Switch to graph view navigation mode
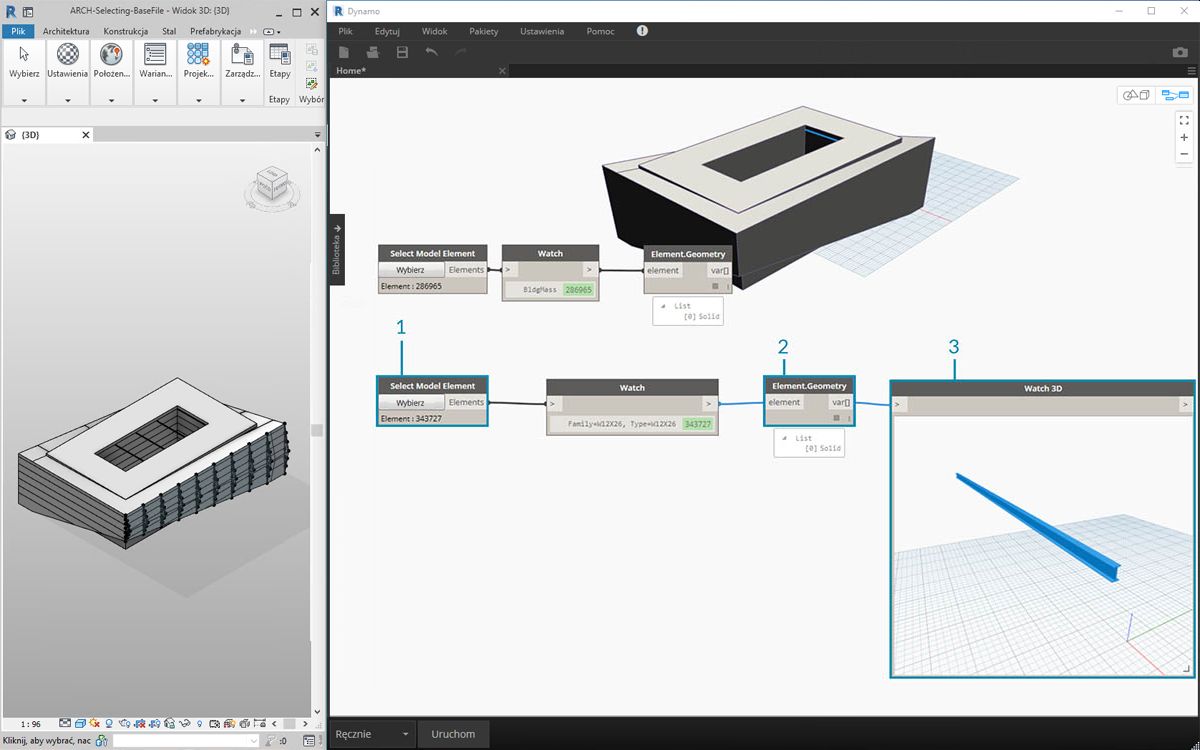 tap(1175, 95)
